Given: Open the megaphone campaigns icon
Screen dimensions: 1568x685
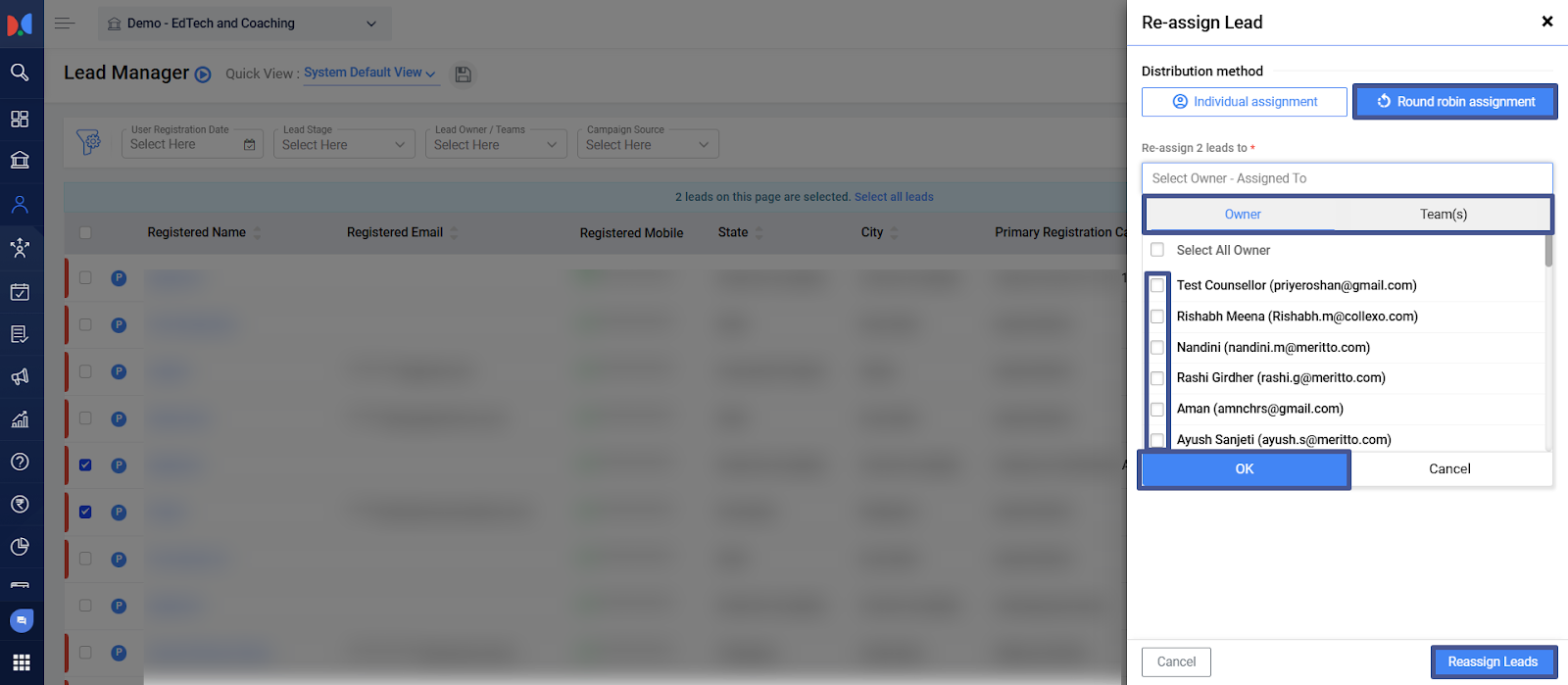Looking at the screenshot, I should click(20, 377).
